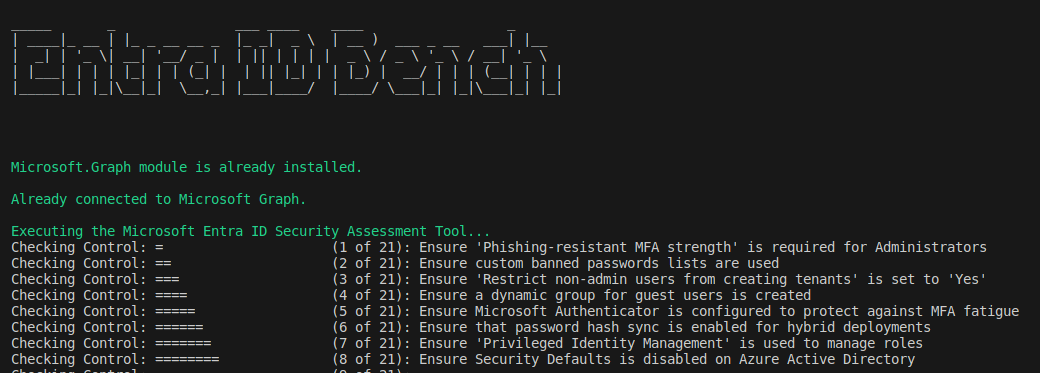Click the 'Restrict non-admin users from creating tenants' line
This screenshot has width=1040, height=373.
[499, 279]
